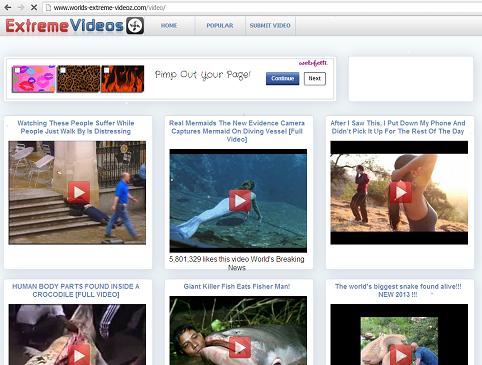Play the crocodile body parts video
The image size is (482, 365).
pyautogui.click(x=79, y=355)
